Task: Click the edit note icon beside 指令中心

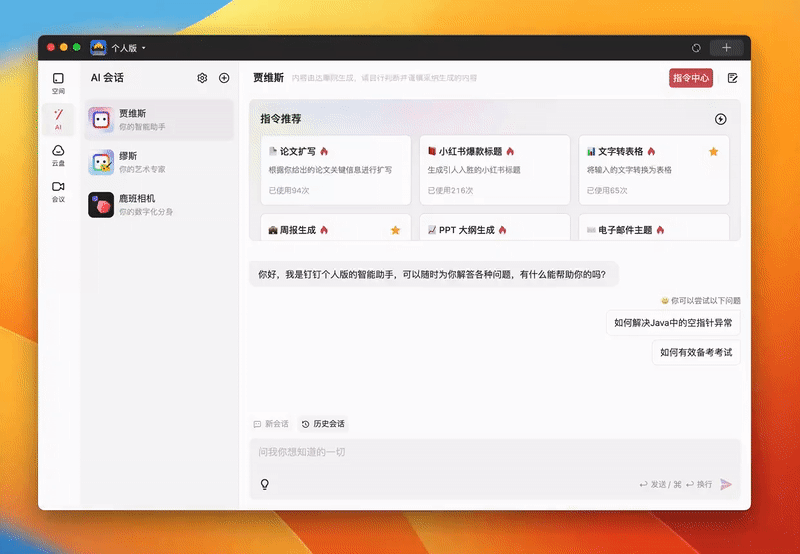Action: point(732,78)
